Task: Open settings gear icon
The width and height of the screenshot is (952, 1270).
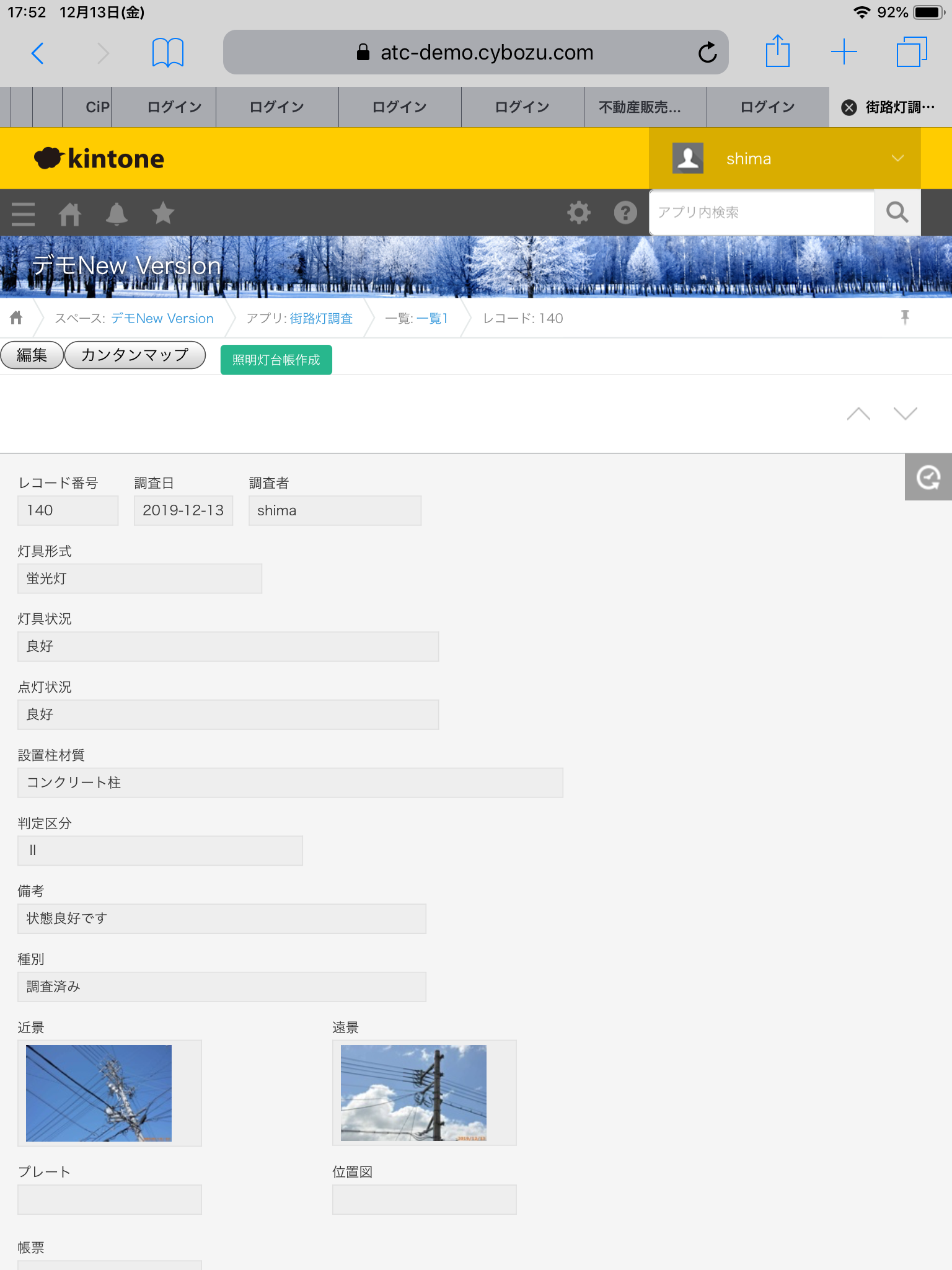Action: tap(578, 213)
